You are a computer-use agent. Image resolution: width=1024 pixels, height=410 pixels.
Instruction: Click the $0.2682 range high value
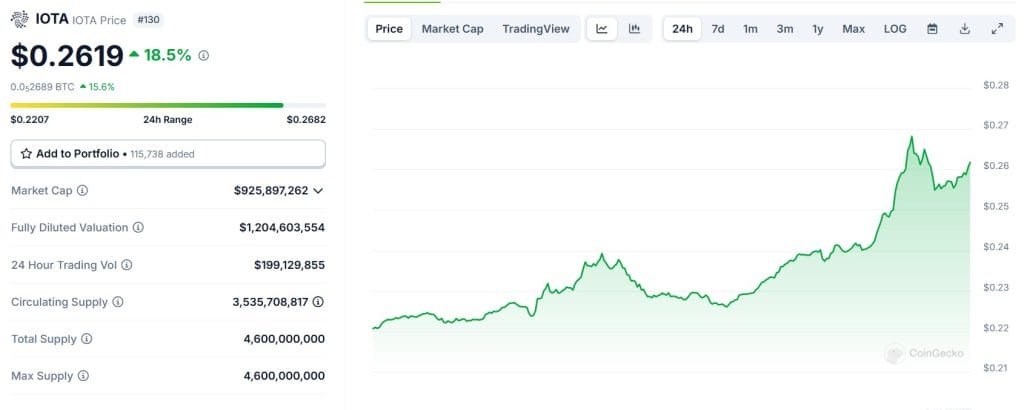pos(306,119)
